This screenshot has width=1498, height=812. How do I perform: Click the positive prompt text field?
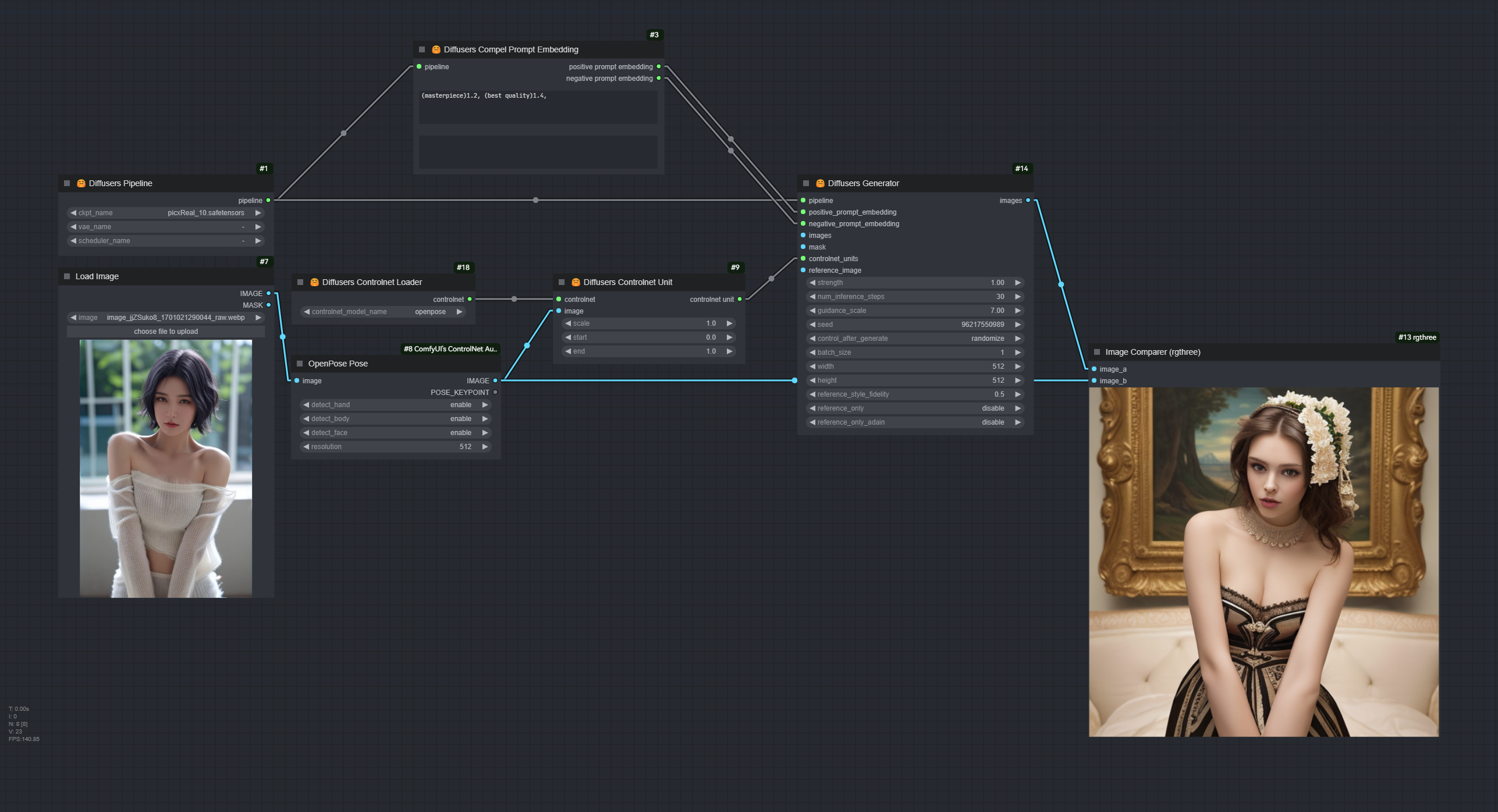click(x=538, y=107)
